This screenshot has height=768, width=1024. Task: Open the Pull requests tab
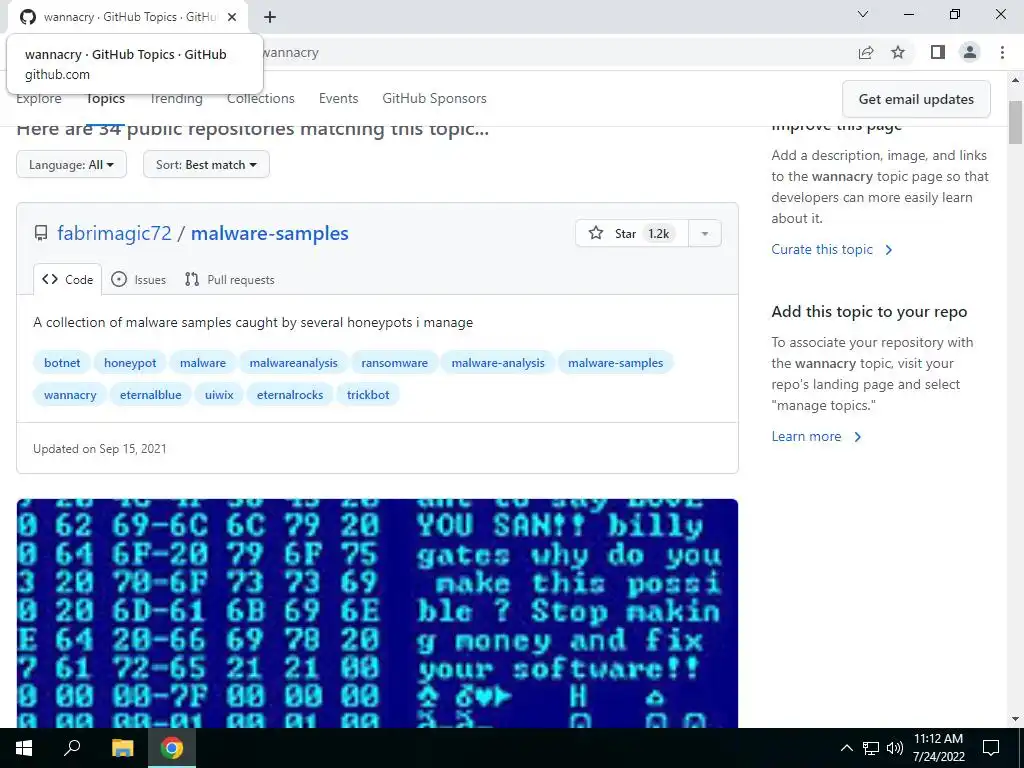tap(229, 280)
